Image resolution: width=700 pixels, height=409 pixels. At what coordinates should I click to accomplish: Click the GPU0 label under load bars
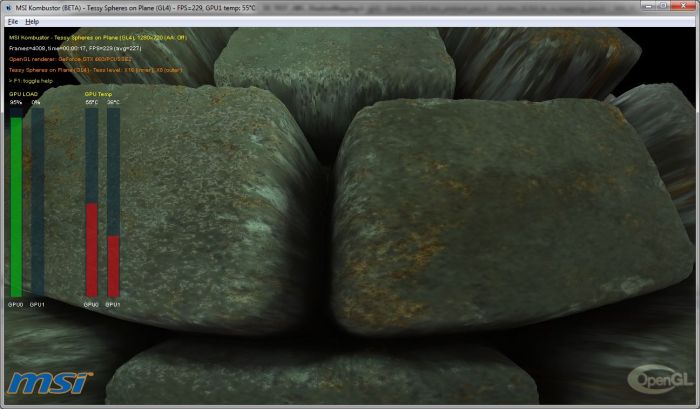[16, 305]
